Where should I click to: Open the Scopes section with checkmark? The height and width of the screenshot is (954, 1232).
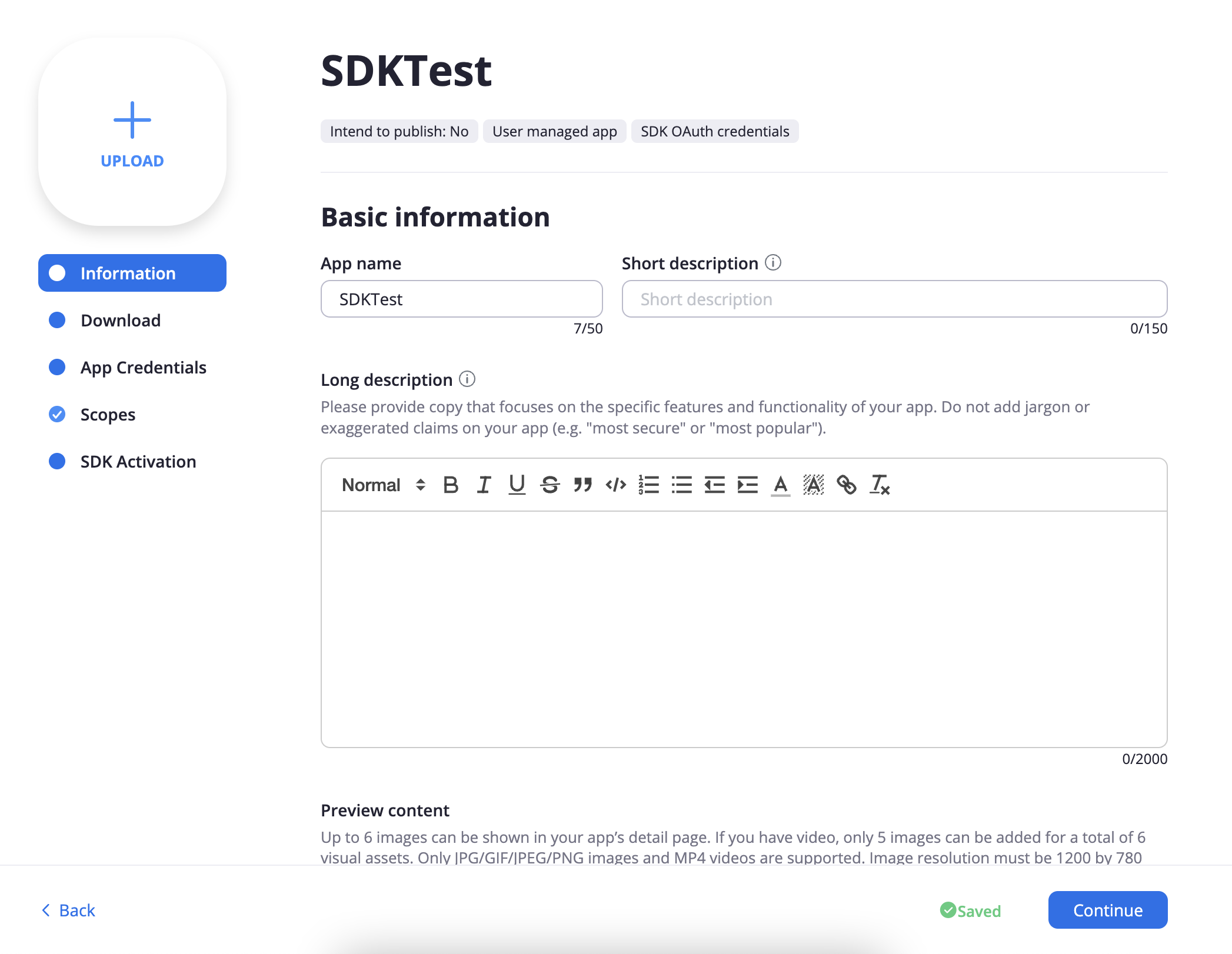coord(108,415)
